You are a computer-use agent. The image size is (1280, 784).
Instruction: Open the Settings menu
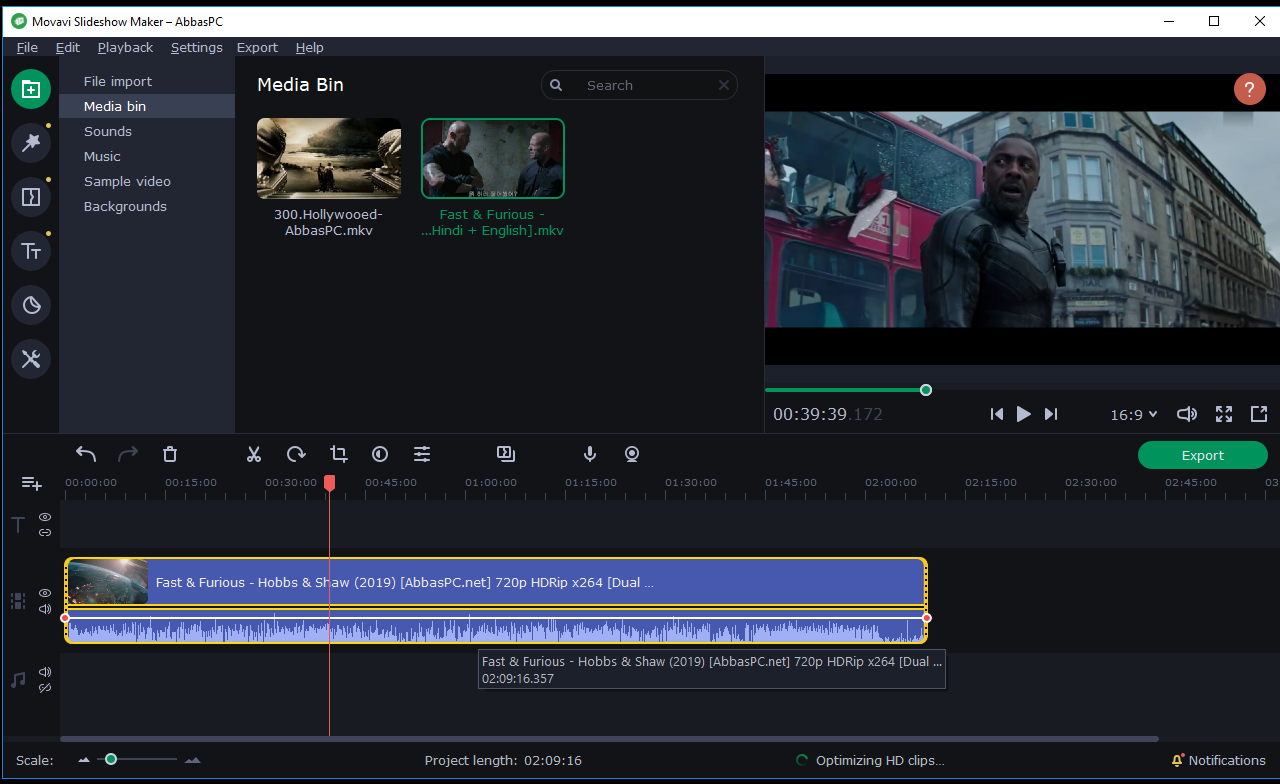tap(197, 47)
